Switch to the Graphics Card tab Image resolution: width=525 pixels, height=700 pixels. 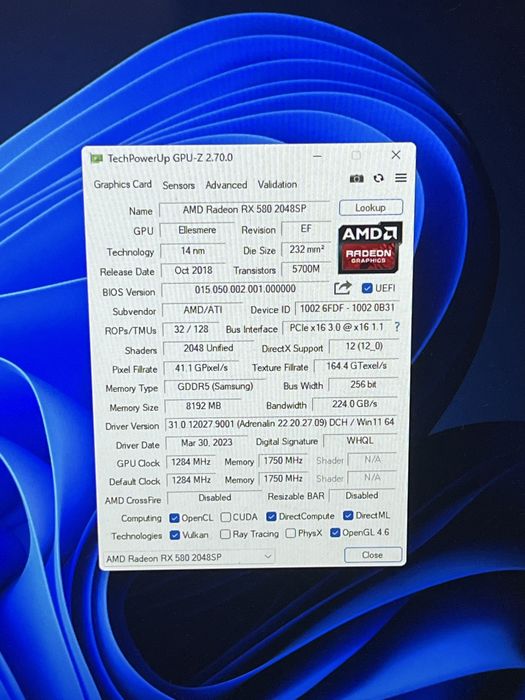click(122, 184)
